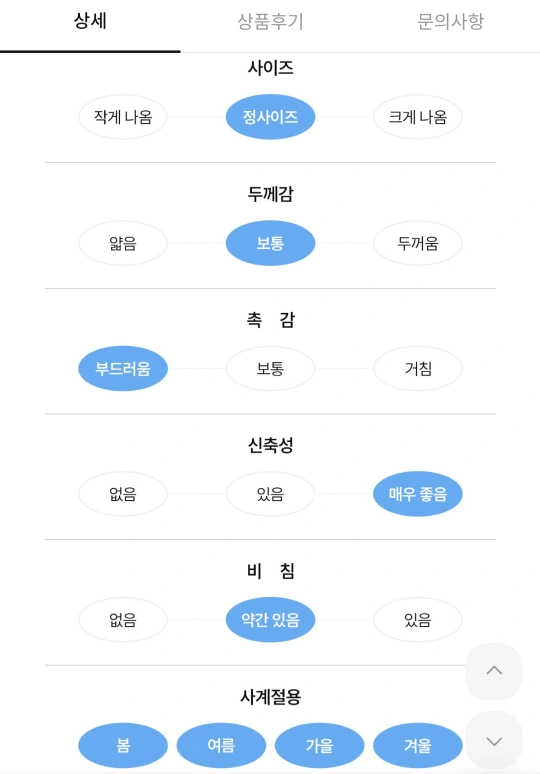540x774 pixels.
Task: Open the 문의사항 tab
Action: tap(450, 22)
